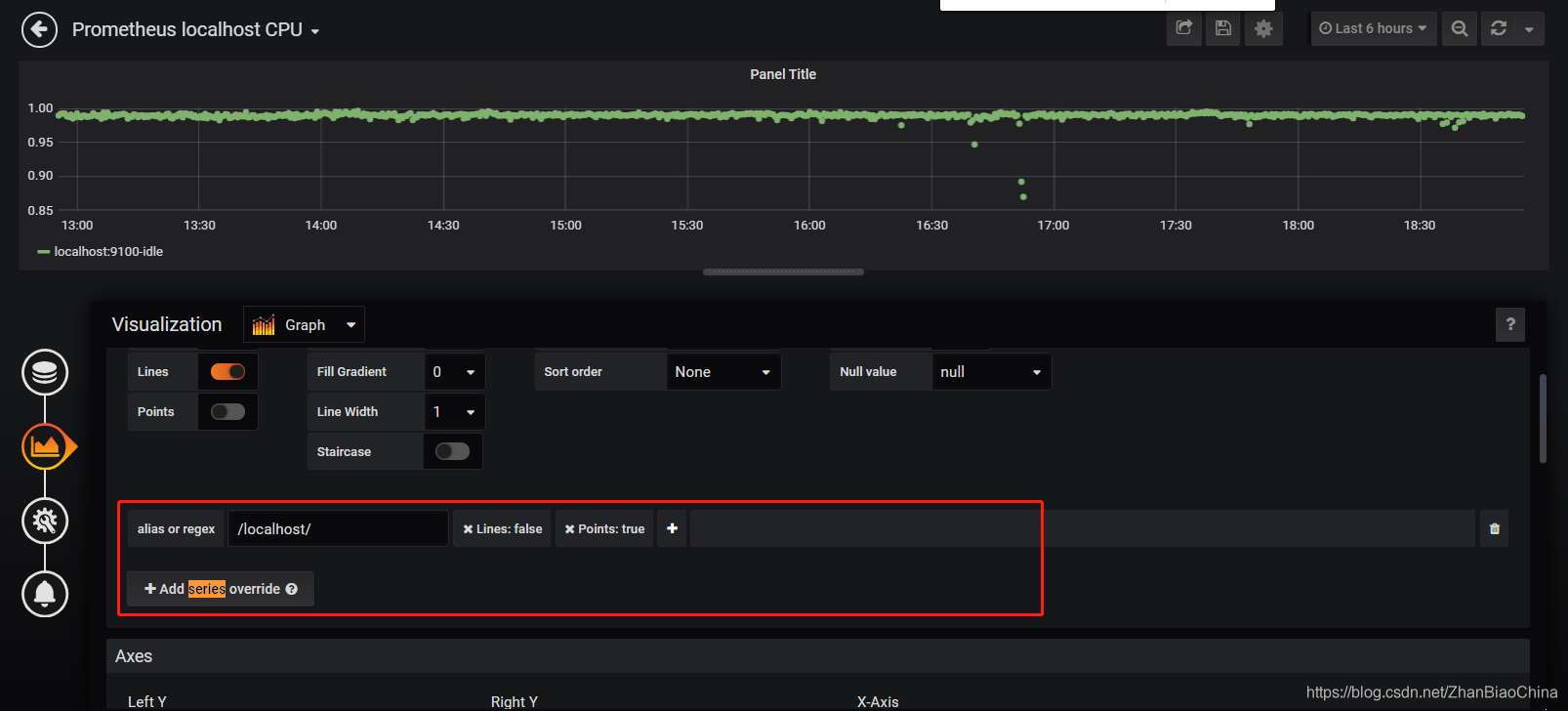Zoom out time range with magnifier icon
1568x711 pixels.
point(1459,28)
